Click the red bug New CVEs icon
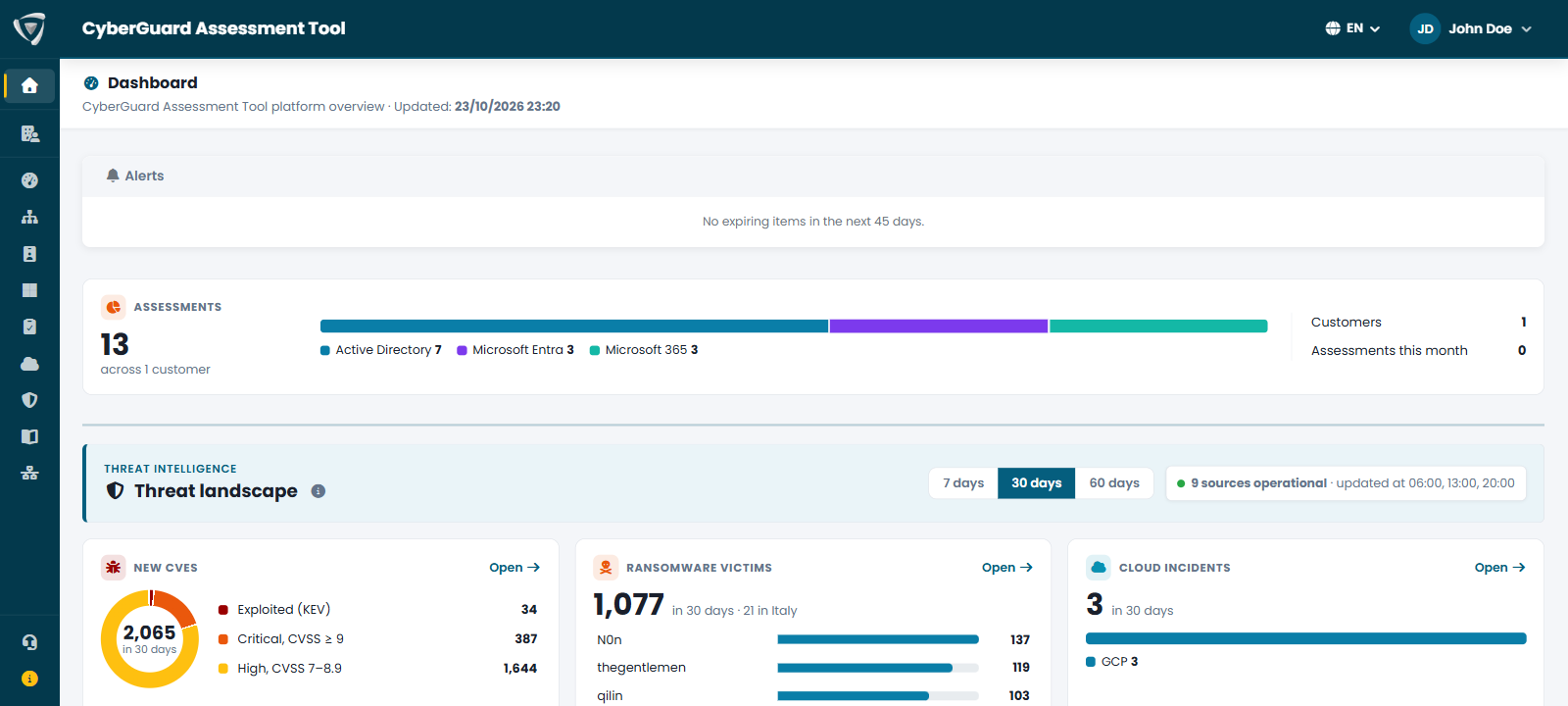The image size is (1568, 706). [x=114, y=568]
